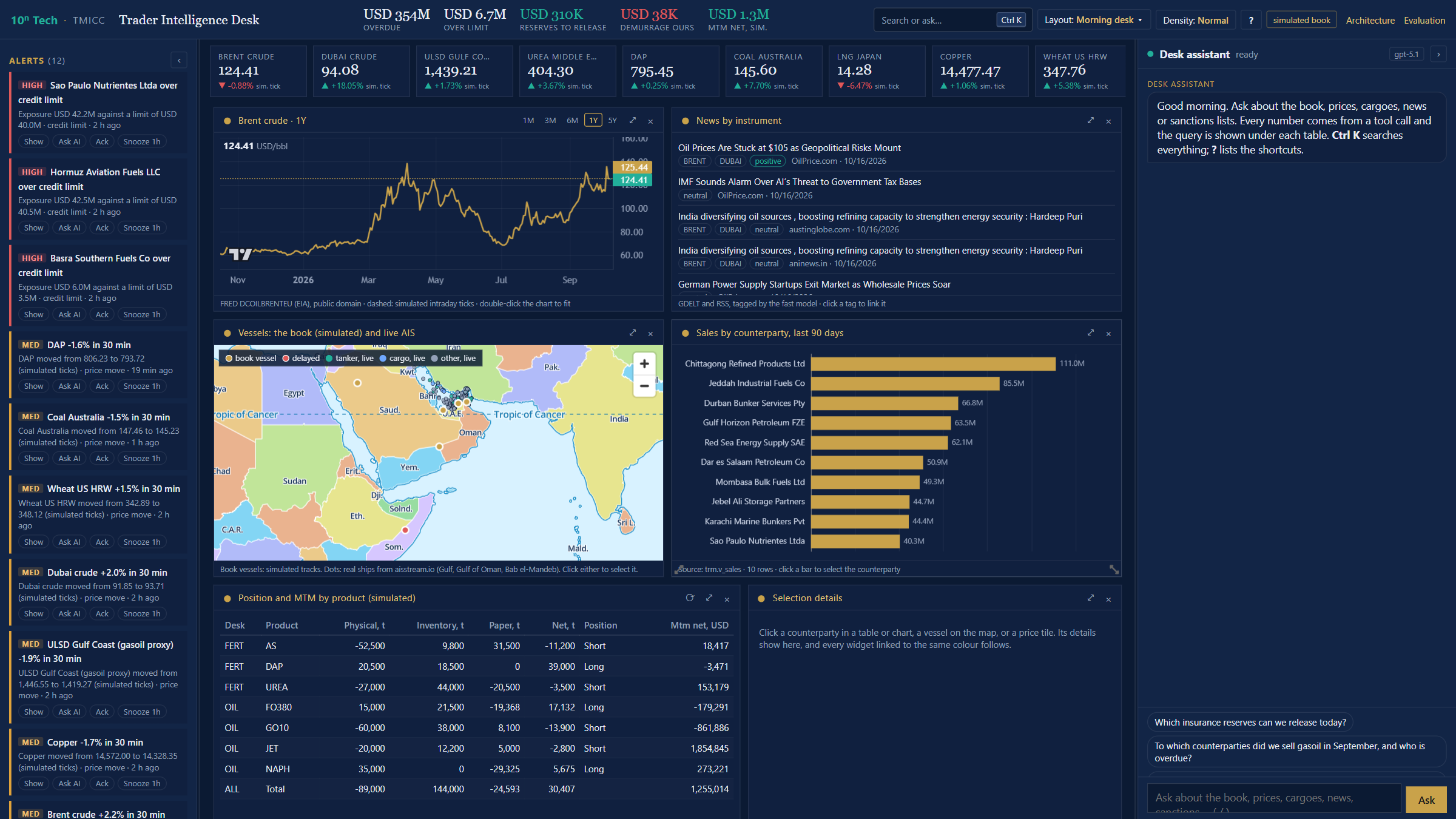The width and height of the screenshot is (1456, 819).
Task: Open the Copper price tile
Action: 980,71
